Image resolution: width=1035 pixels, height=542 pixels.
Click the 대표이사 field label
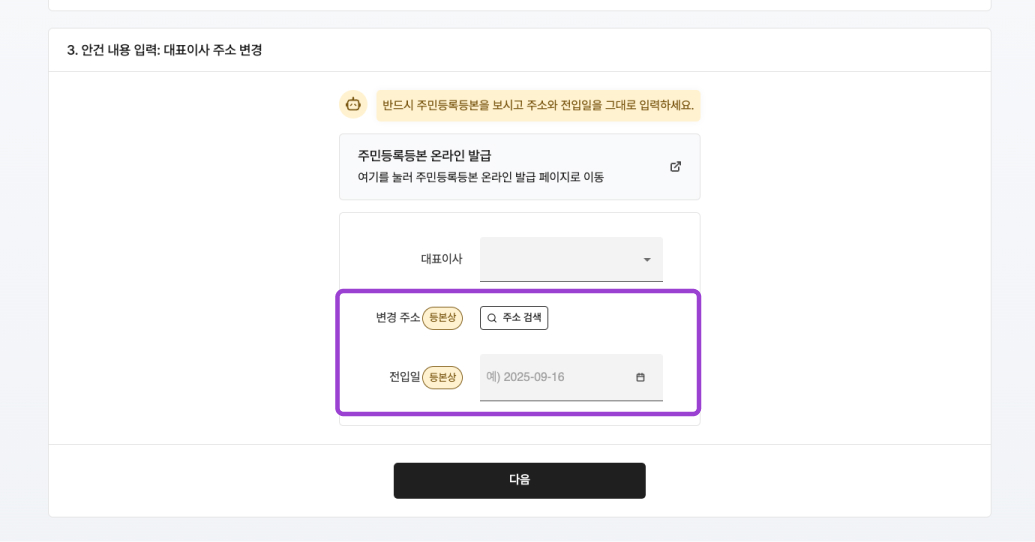point(442,259)
